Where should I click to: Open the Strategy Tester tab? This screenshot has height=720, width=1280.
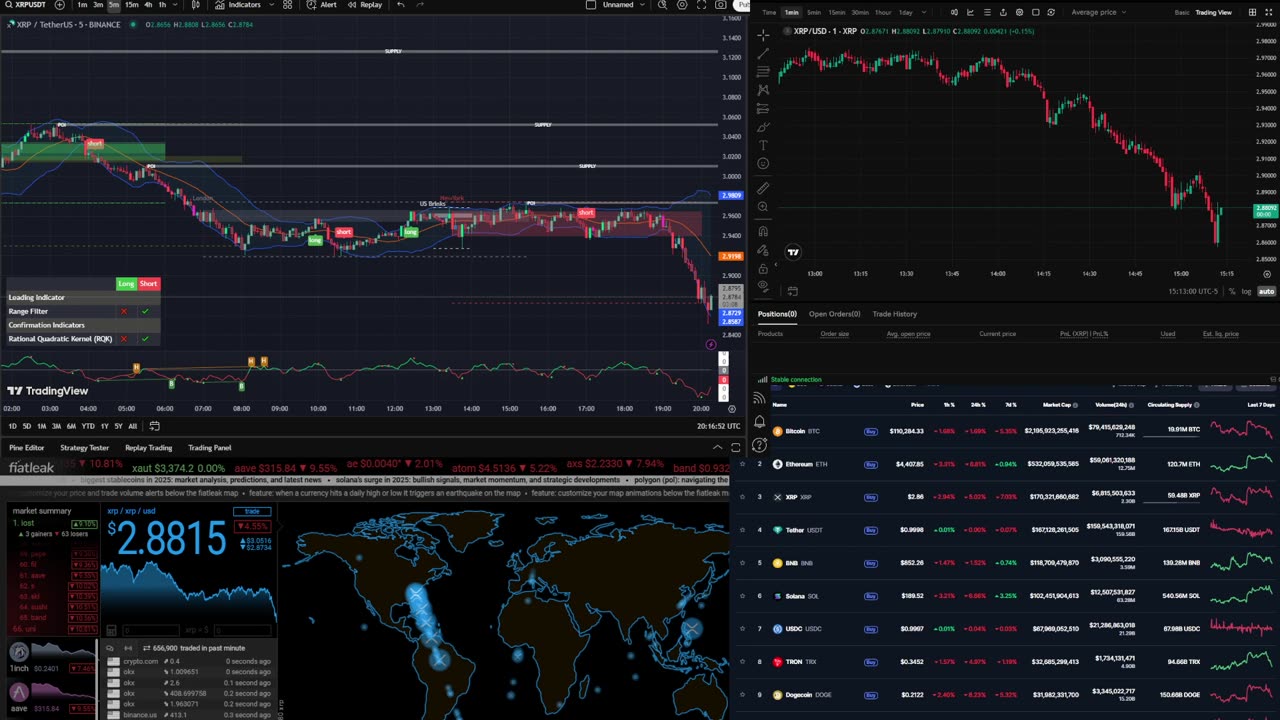tap(84, 448)
